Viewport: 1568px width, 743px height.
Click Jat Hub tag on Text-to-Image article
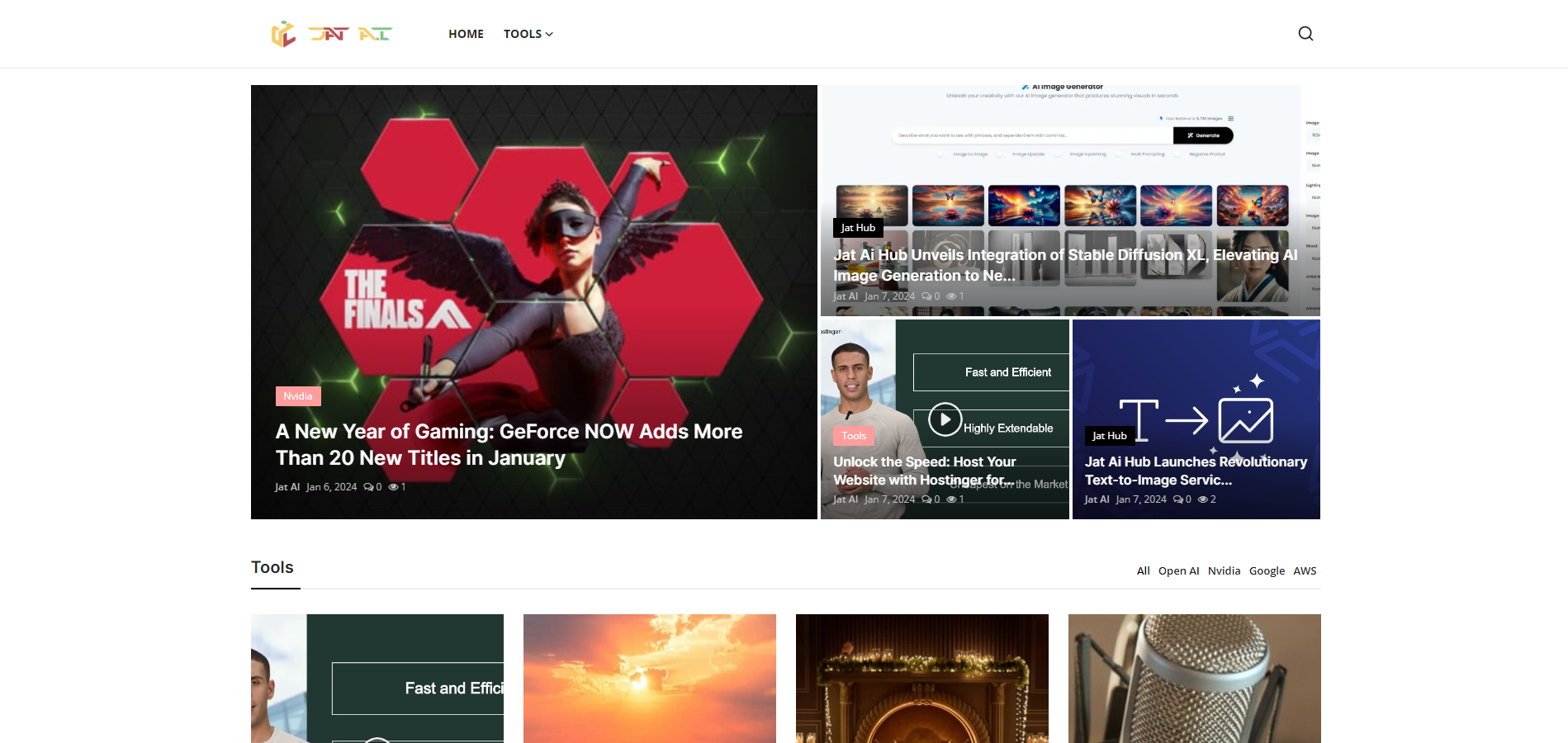[x=1110, y=436]
